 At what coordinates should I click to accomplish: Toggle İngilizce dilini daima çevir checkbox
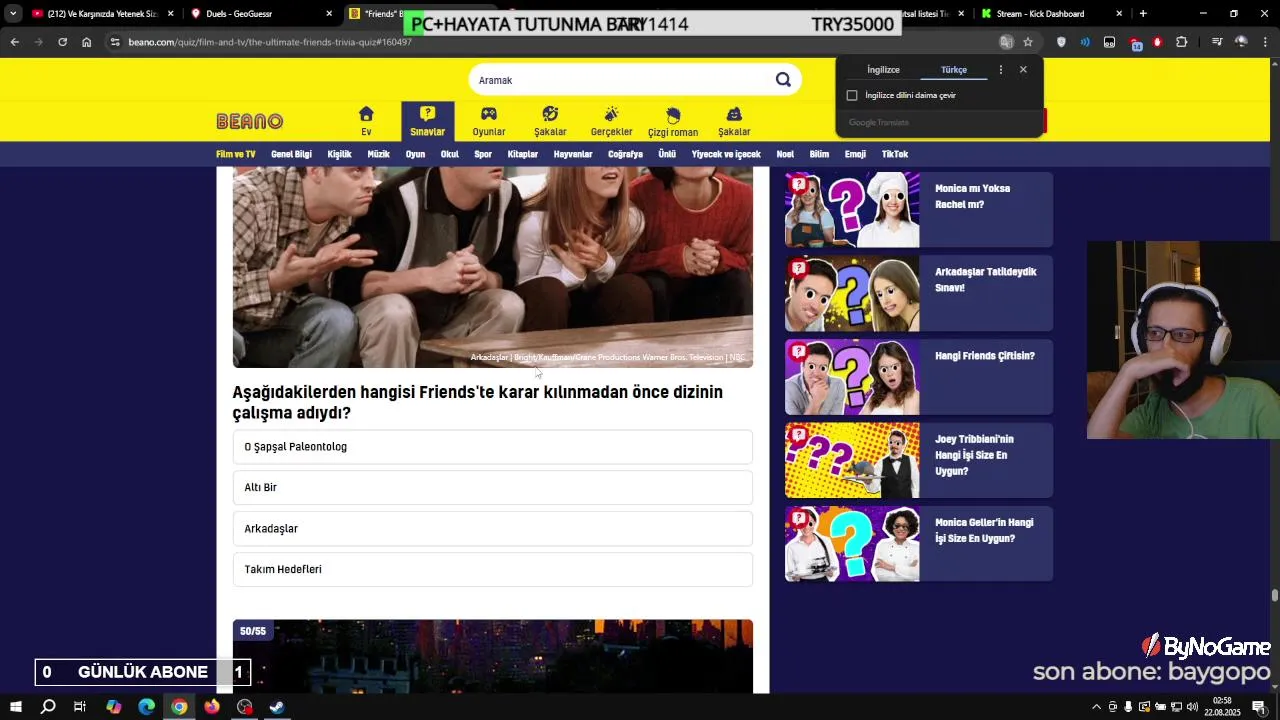pos(852,95)
